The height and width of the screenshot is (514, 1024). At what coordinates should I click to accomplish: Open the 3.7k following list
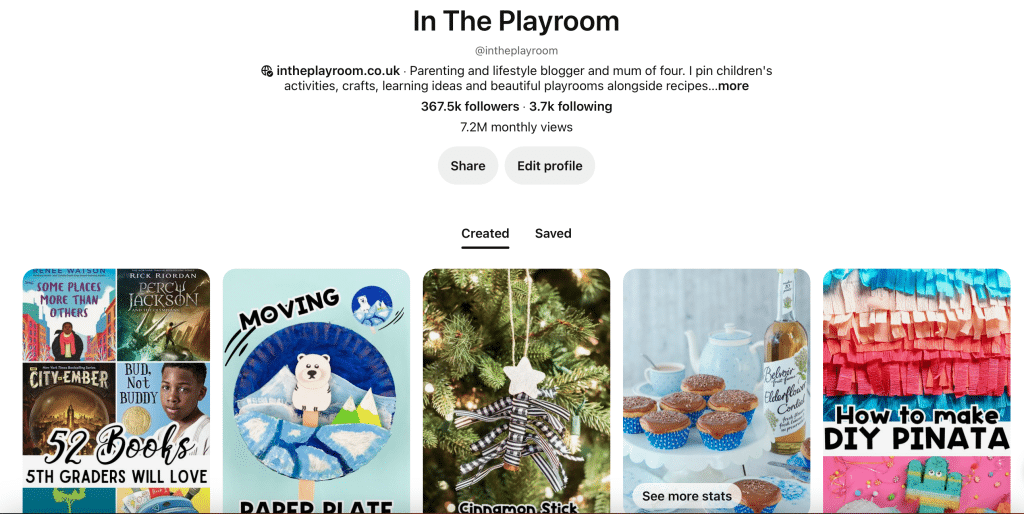571,106
